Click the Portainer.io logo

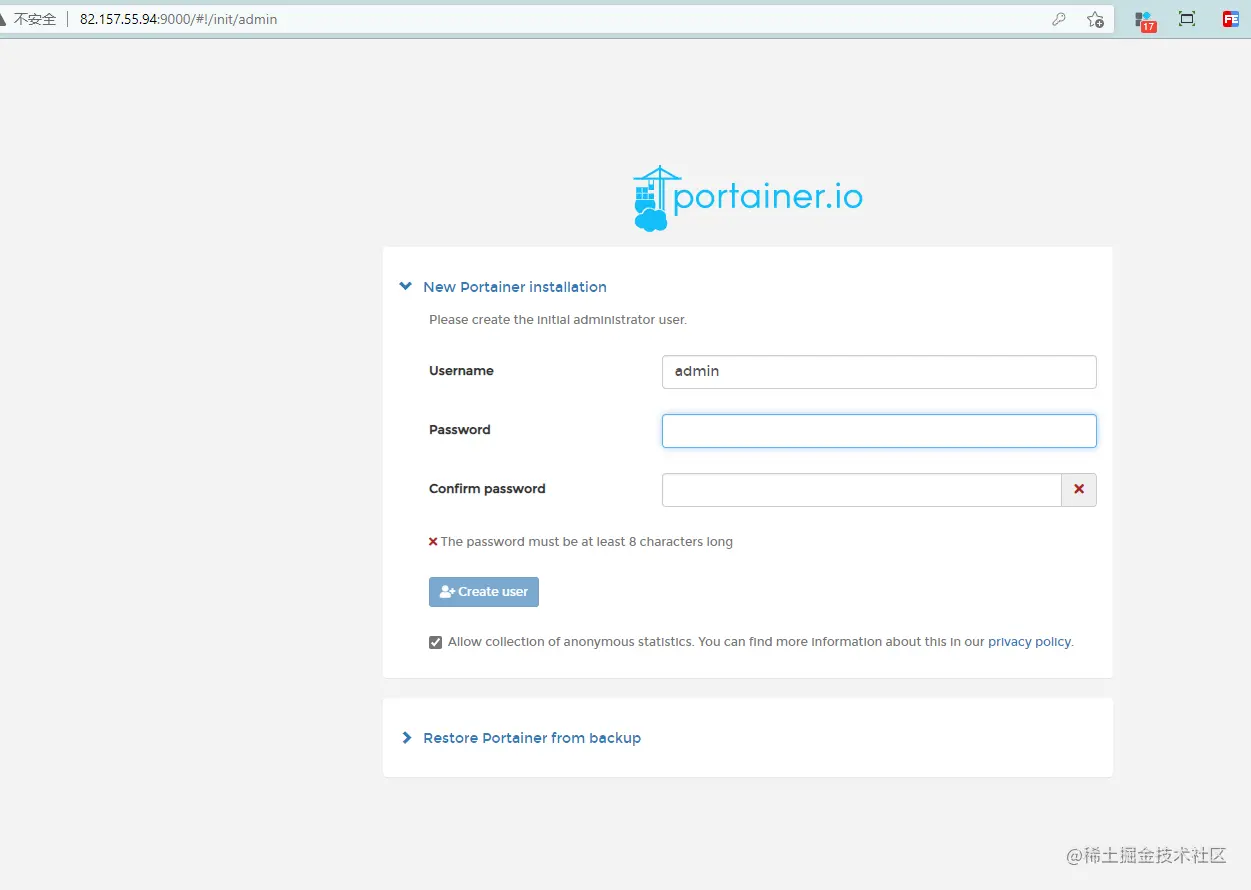[x=747, y=199]
